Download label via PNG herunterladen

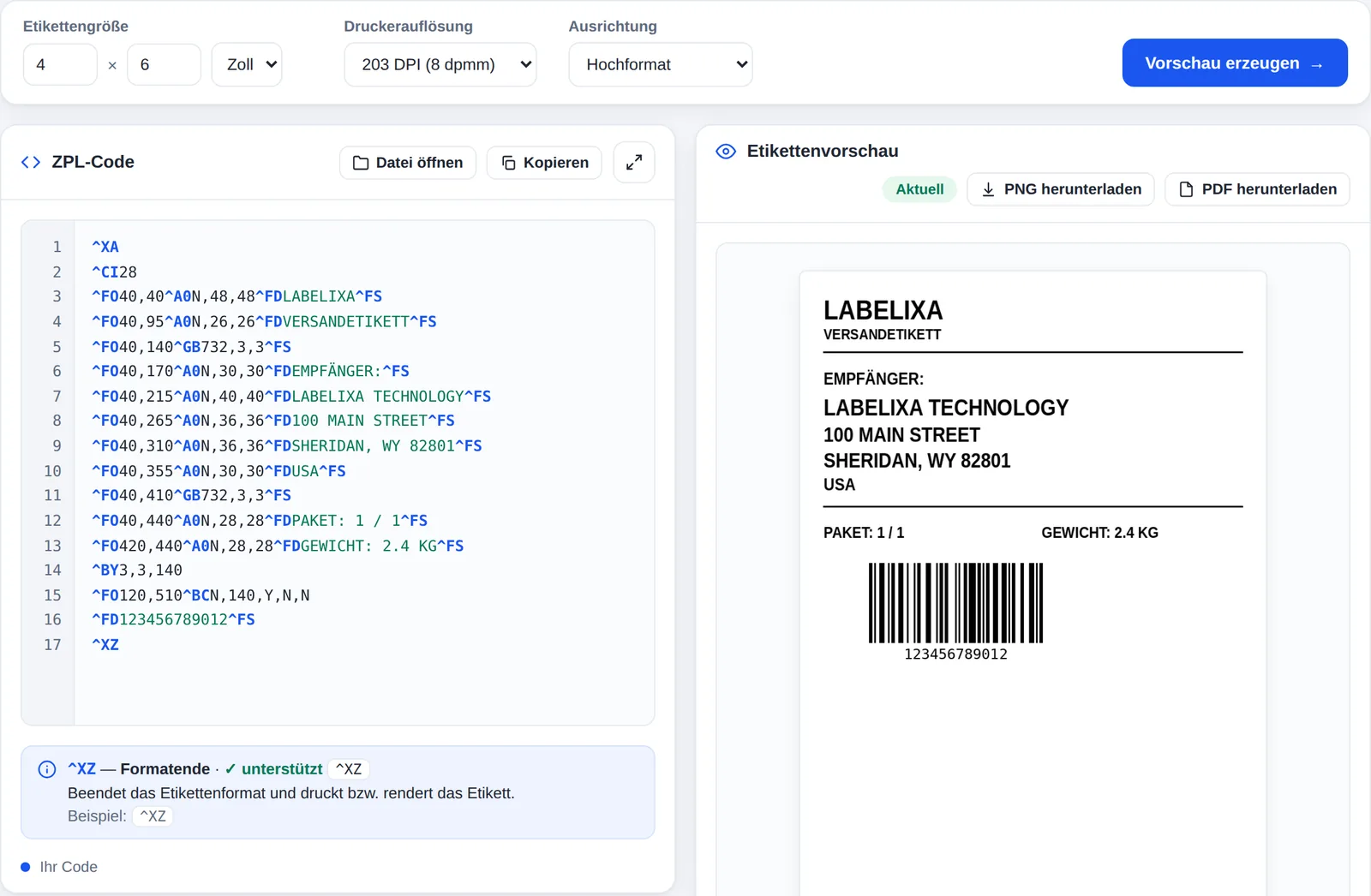[x=1061, y=189]
